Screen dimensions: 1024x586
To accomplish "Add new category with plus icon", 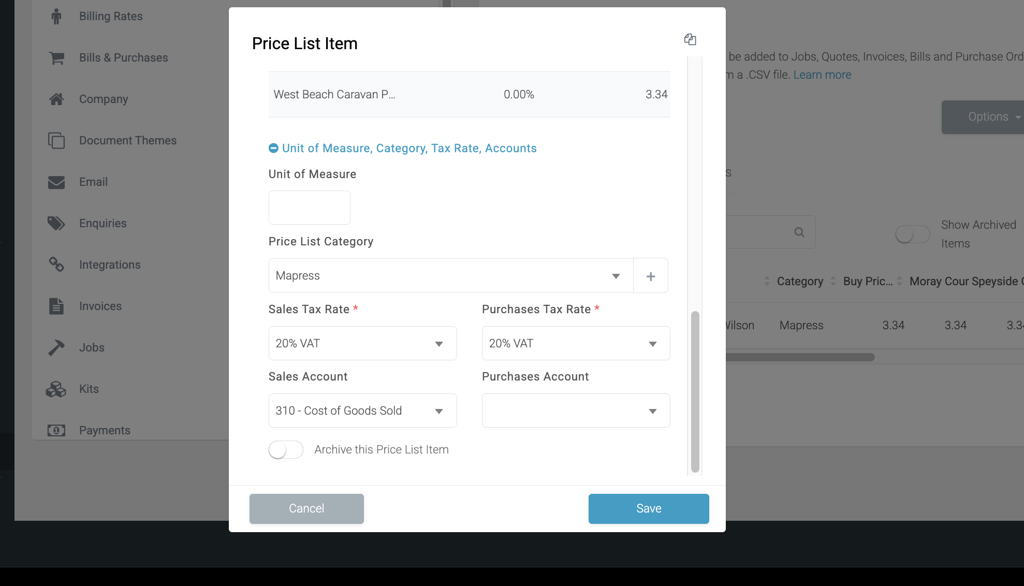I will (x=651, y=276).
